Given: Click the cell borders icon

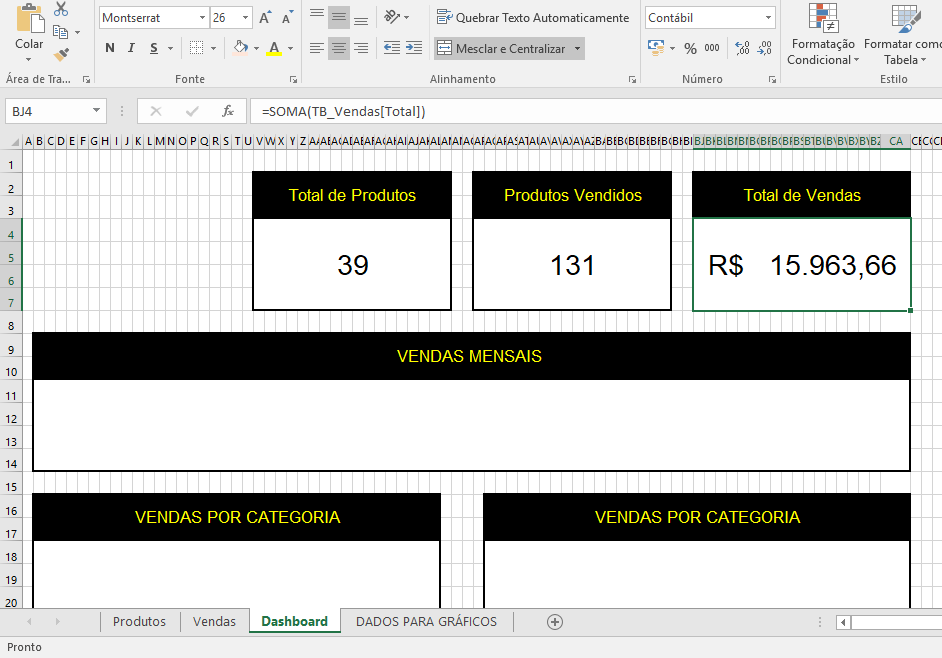Looking at the screenshot, I should point(196,48).
